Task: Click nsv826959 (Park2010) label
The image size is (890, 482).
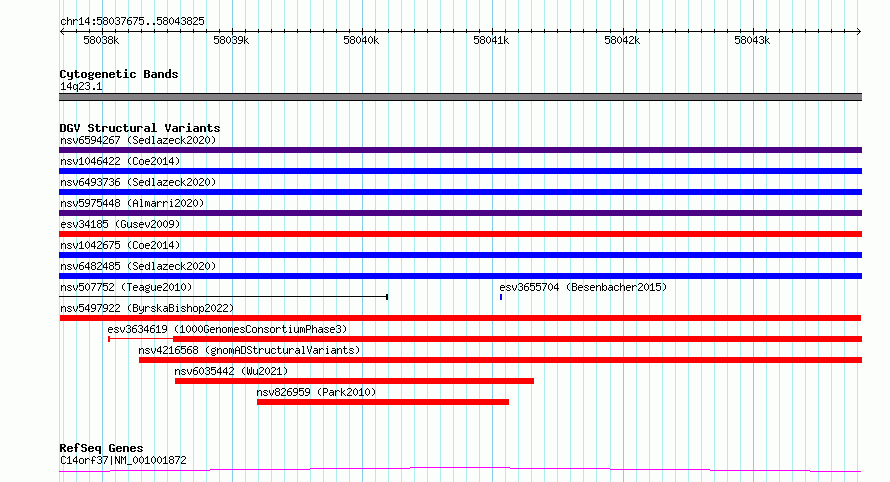Action: (316, 392)
